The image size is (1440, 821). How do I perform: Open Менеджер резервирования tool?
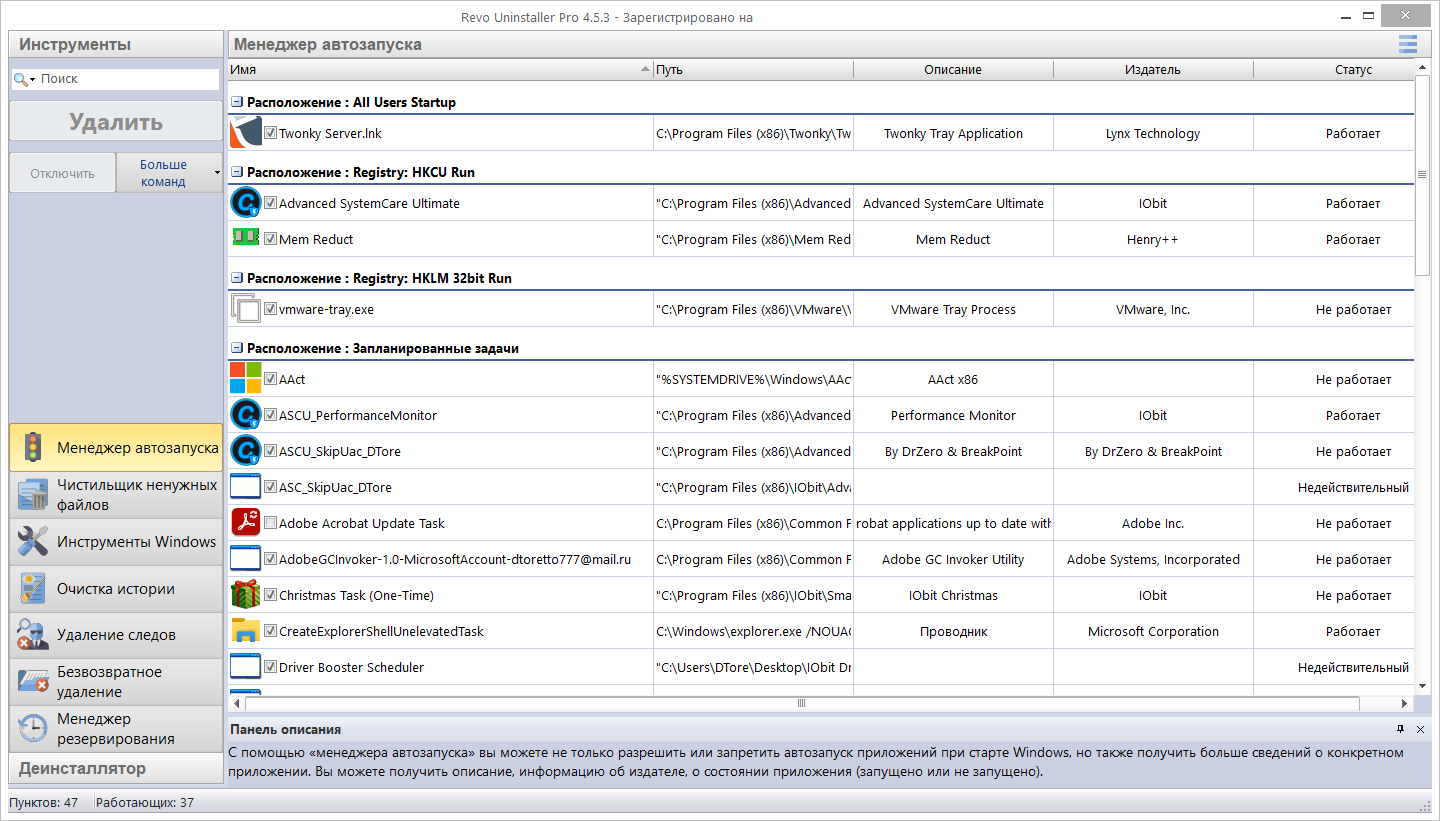[x=116, y=729]
